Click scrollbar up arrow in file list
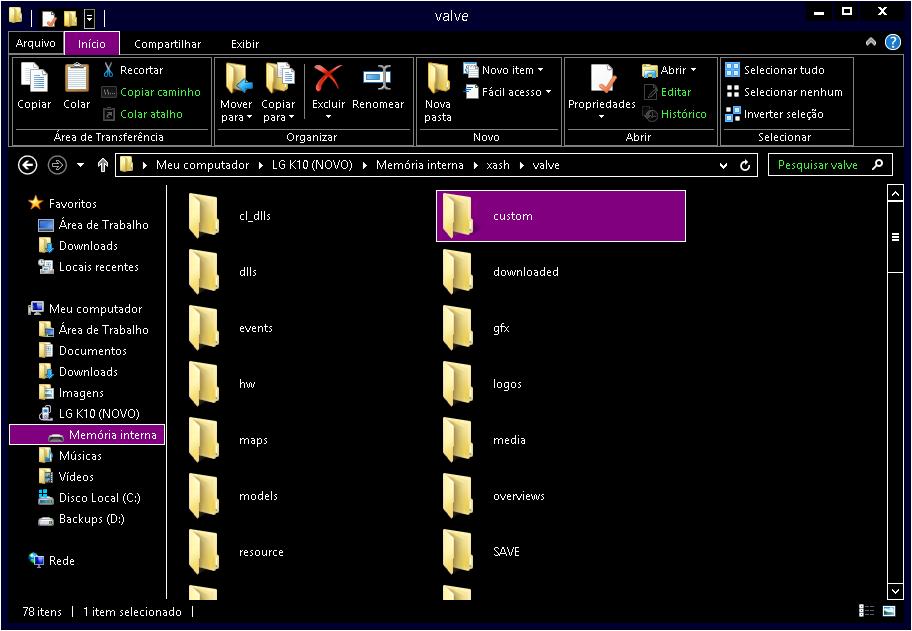912x631 pixels. pos(895,194)
